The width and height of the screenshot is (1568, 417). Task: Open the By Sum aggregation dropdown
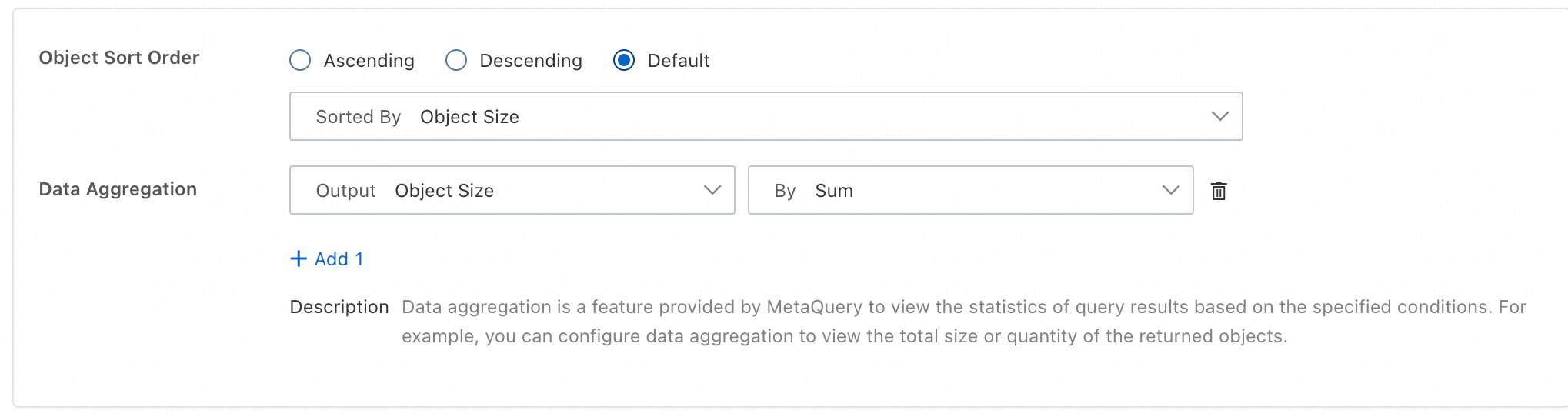click(969, 190)
